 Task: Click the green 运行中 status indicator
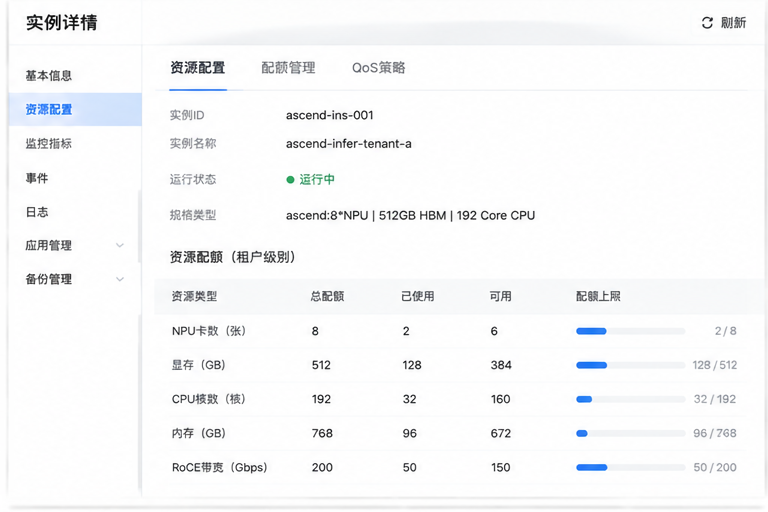[311, 179]
